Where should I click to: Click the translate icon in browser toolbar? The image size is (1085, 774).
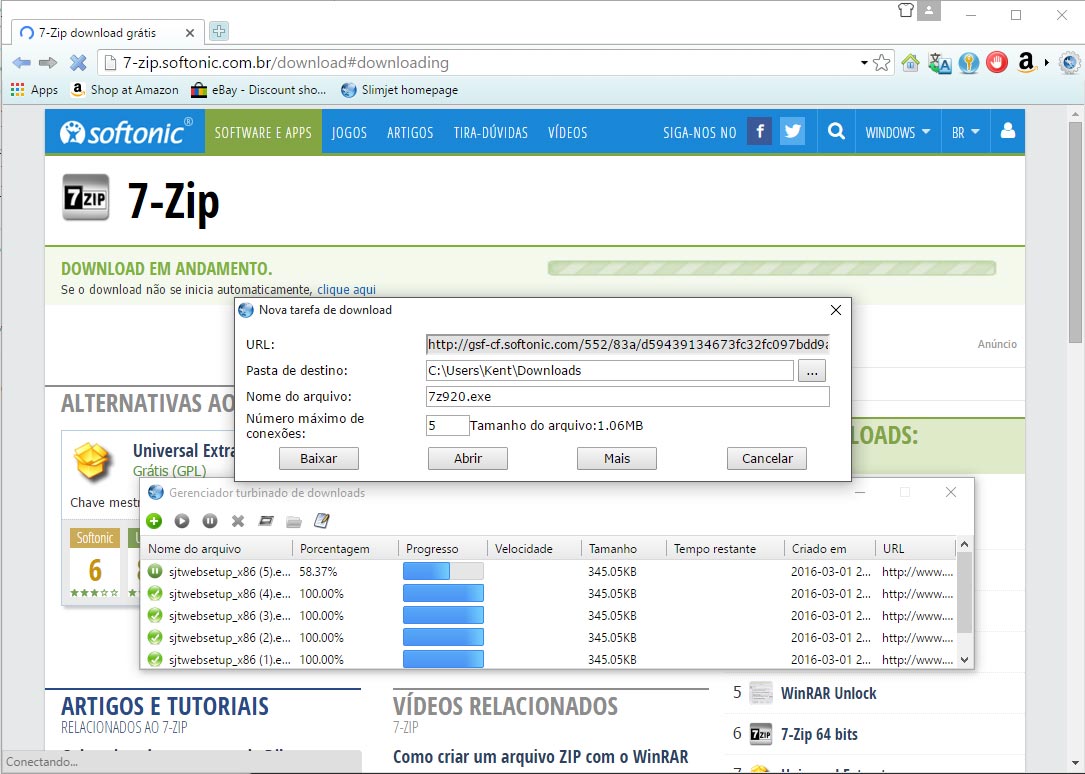coord(940,63)
